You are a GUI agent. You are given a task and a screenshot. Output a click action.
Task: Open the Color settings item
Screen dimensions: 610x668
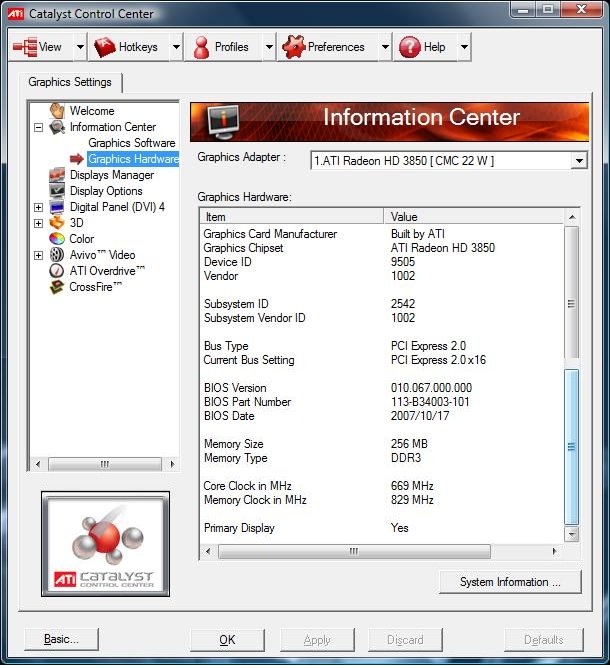click(81, 239)
